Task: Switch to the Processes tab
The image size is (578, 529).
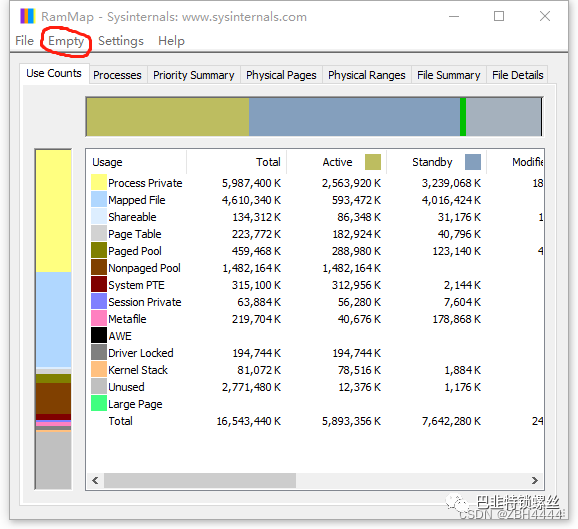Action: coord(117,75)
